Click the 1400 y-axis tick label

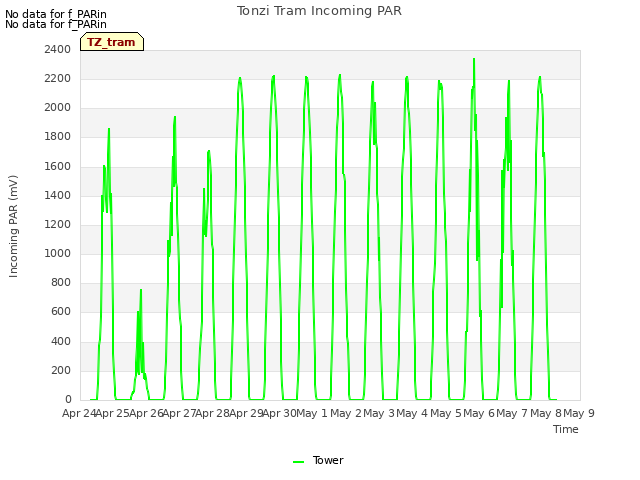point(58,195)
